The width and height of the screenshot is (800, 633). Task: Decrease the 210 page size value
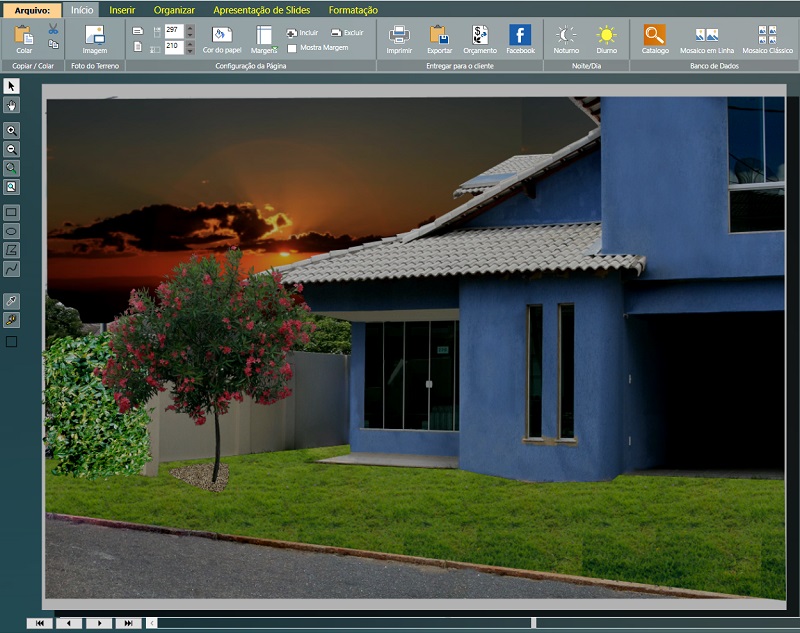click(190, 50)
